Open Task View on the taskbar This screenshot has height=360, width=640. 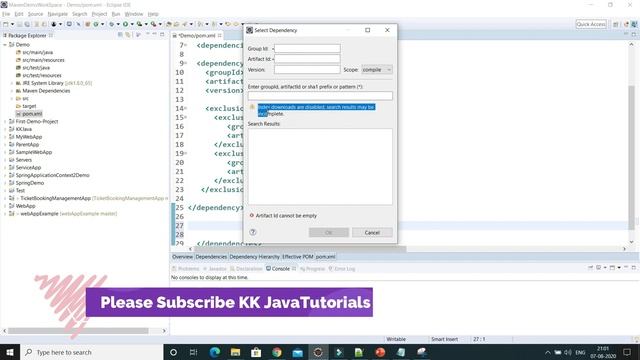194,352
